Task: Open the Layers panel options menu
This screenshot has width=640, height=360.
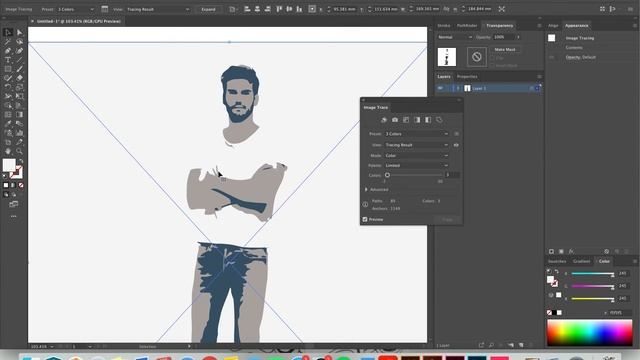Action: coord(539,77)
